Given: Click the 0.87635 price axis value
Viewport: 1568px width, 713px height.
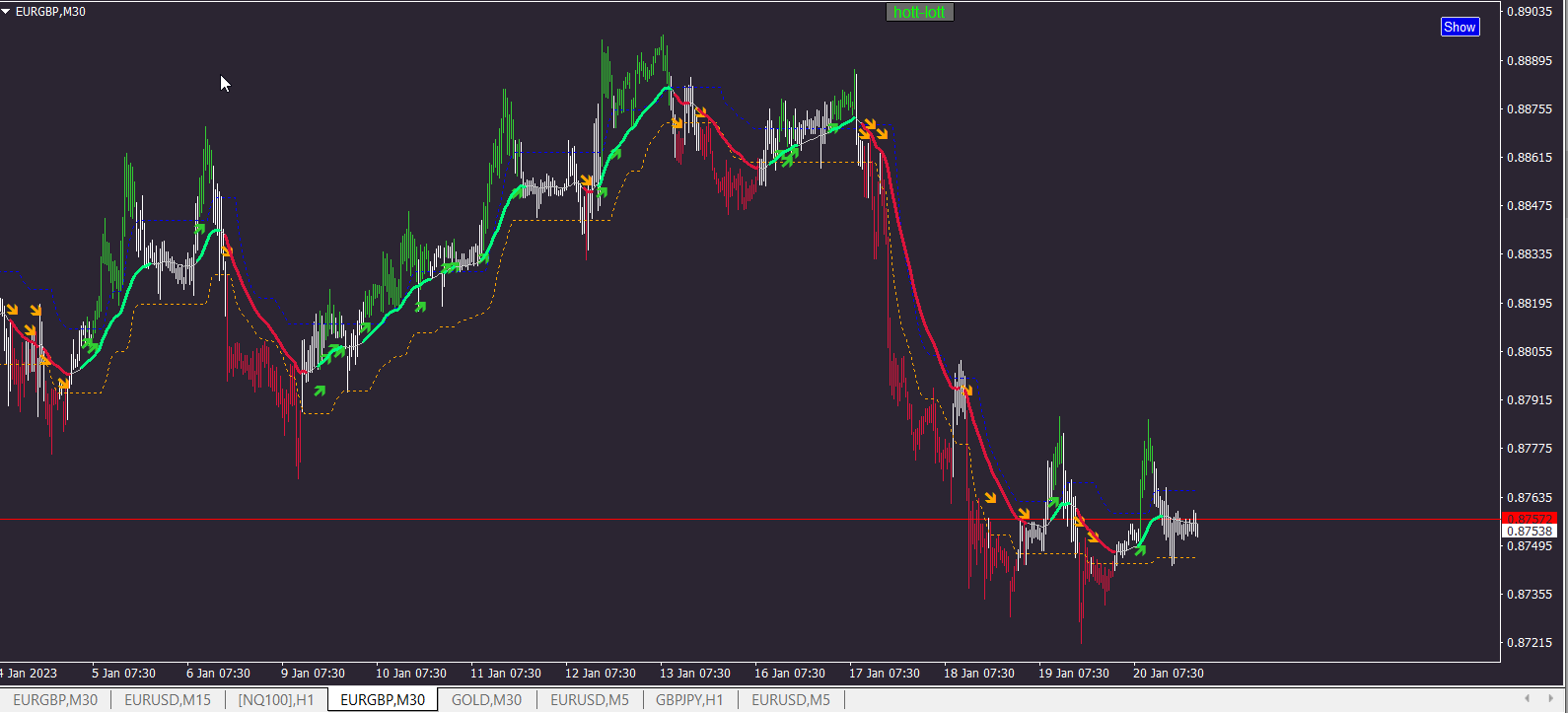Looking at the screenshot, I should [x=1530, y=497].
